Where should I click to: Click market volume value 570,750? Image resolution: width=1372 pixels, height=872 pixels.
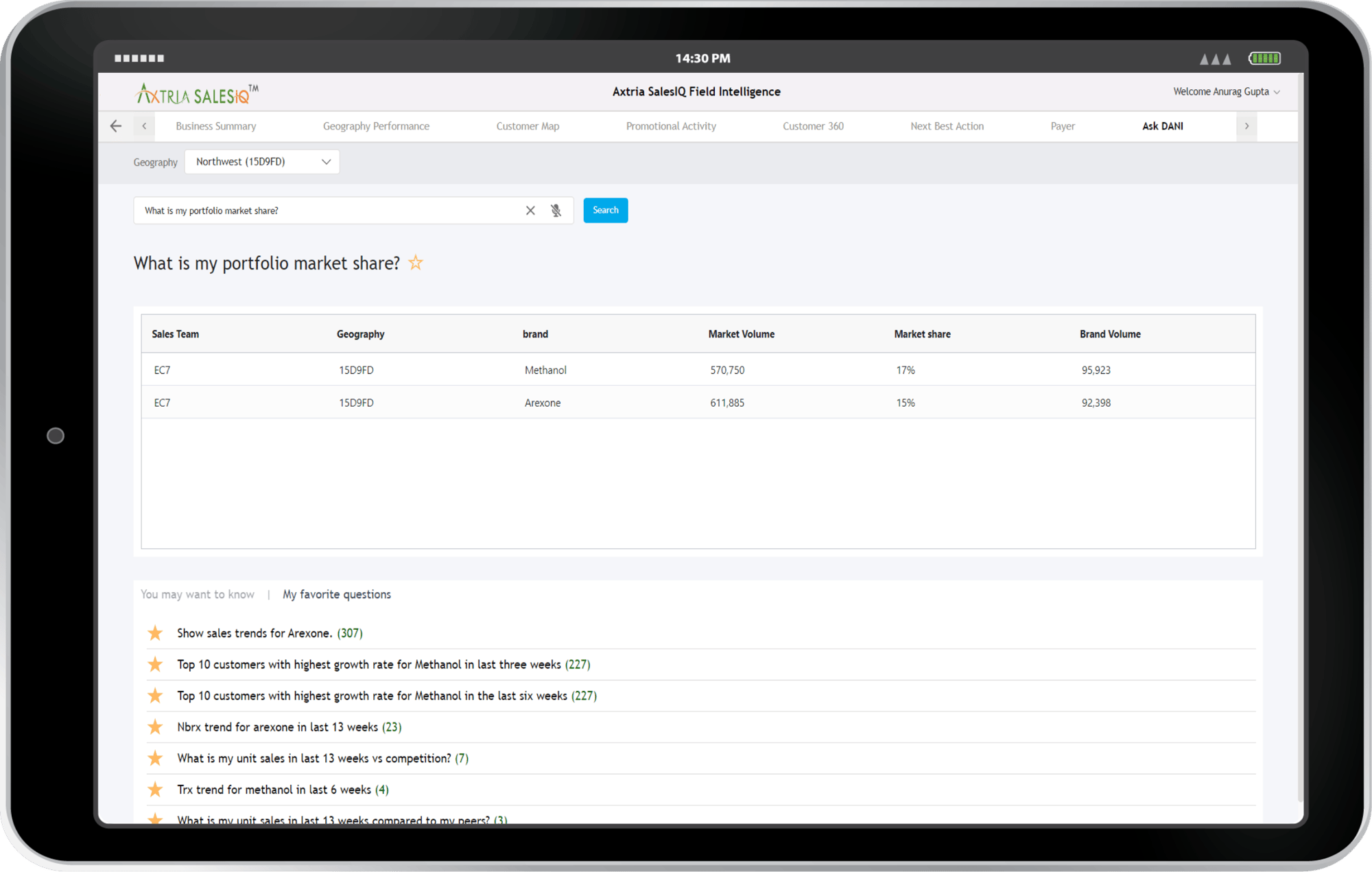(x=727, y=370)
